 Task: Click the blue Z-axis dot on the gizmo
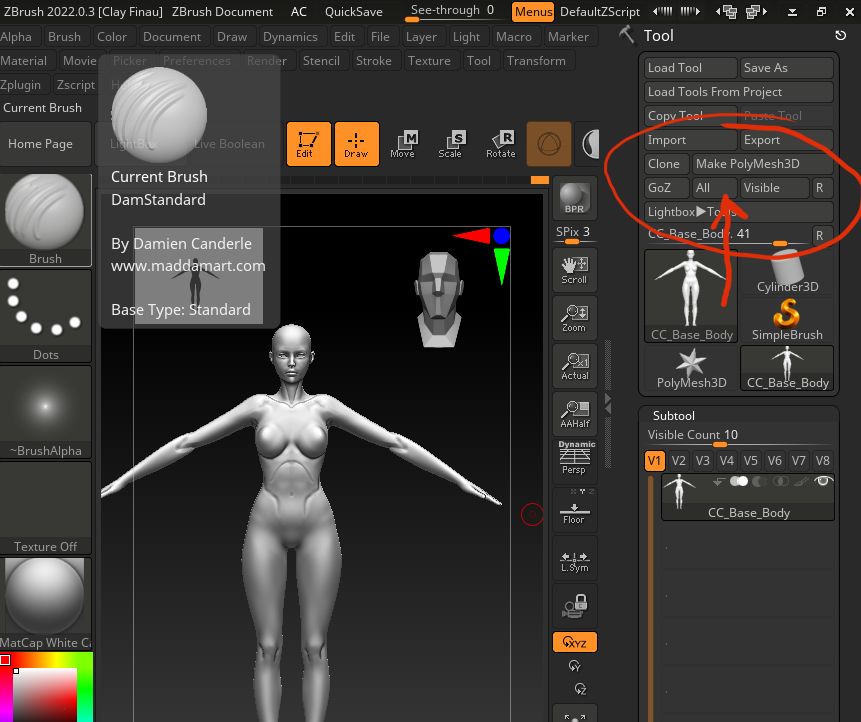501,236
